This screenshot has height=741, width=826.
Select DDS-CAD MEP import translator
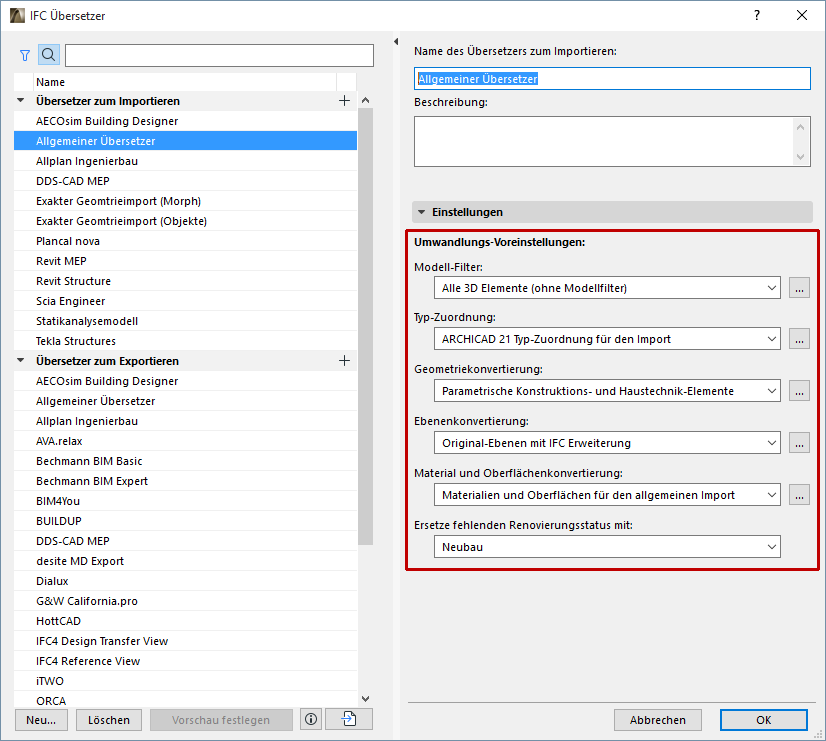[185, 181]
